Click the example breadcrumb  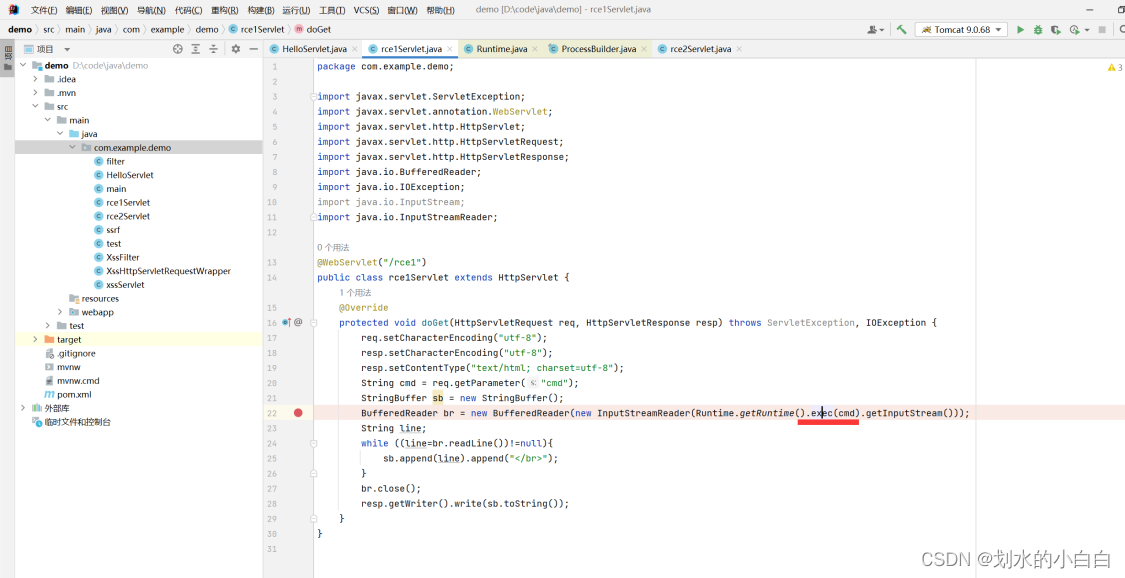(167, 29)
